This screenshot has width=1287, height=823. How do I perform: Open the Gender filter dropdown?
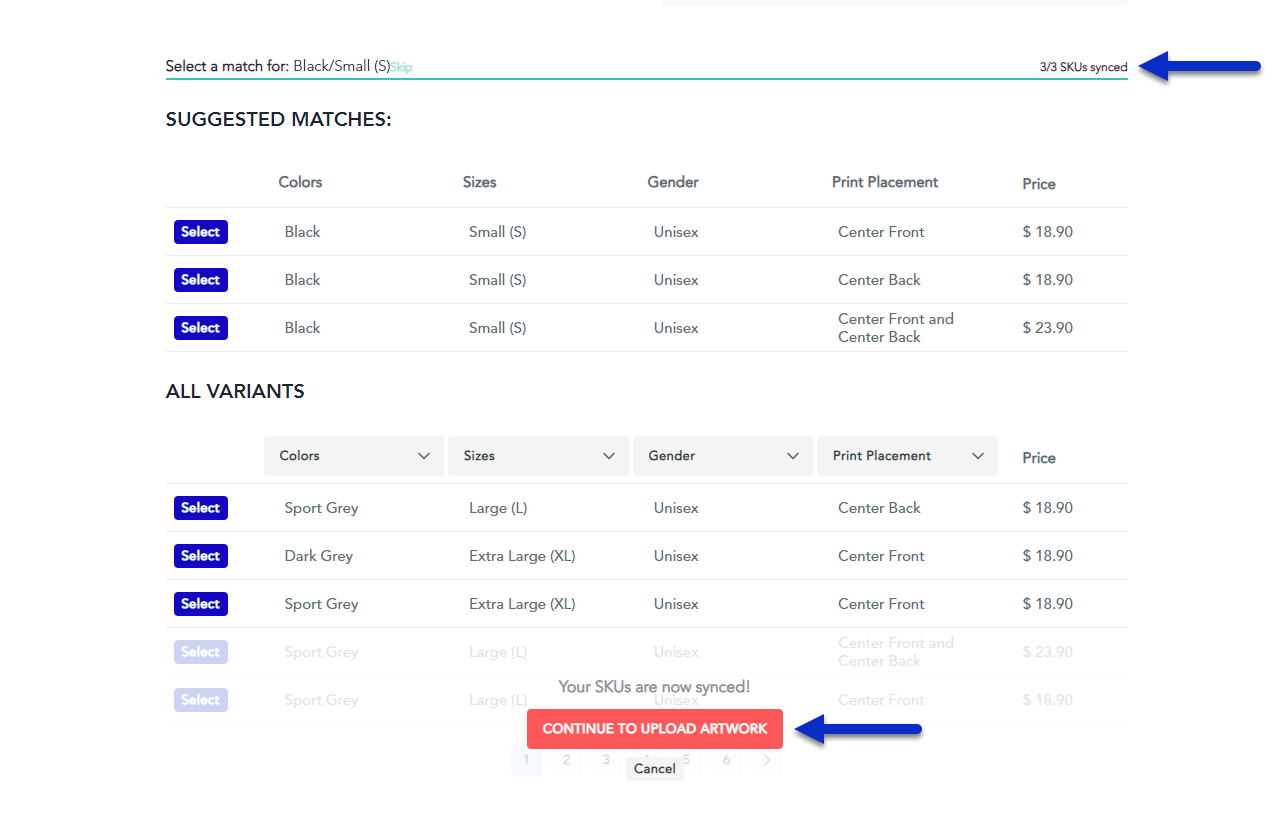722,455
